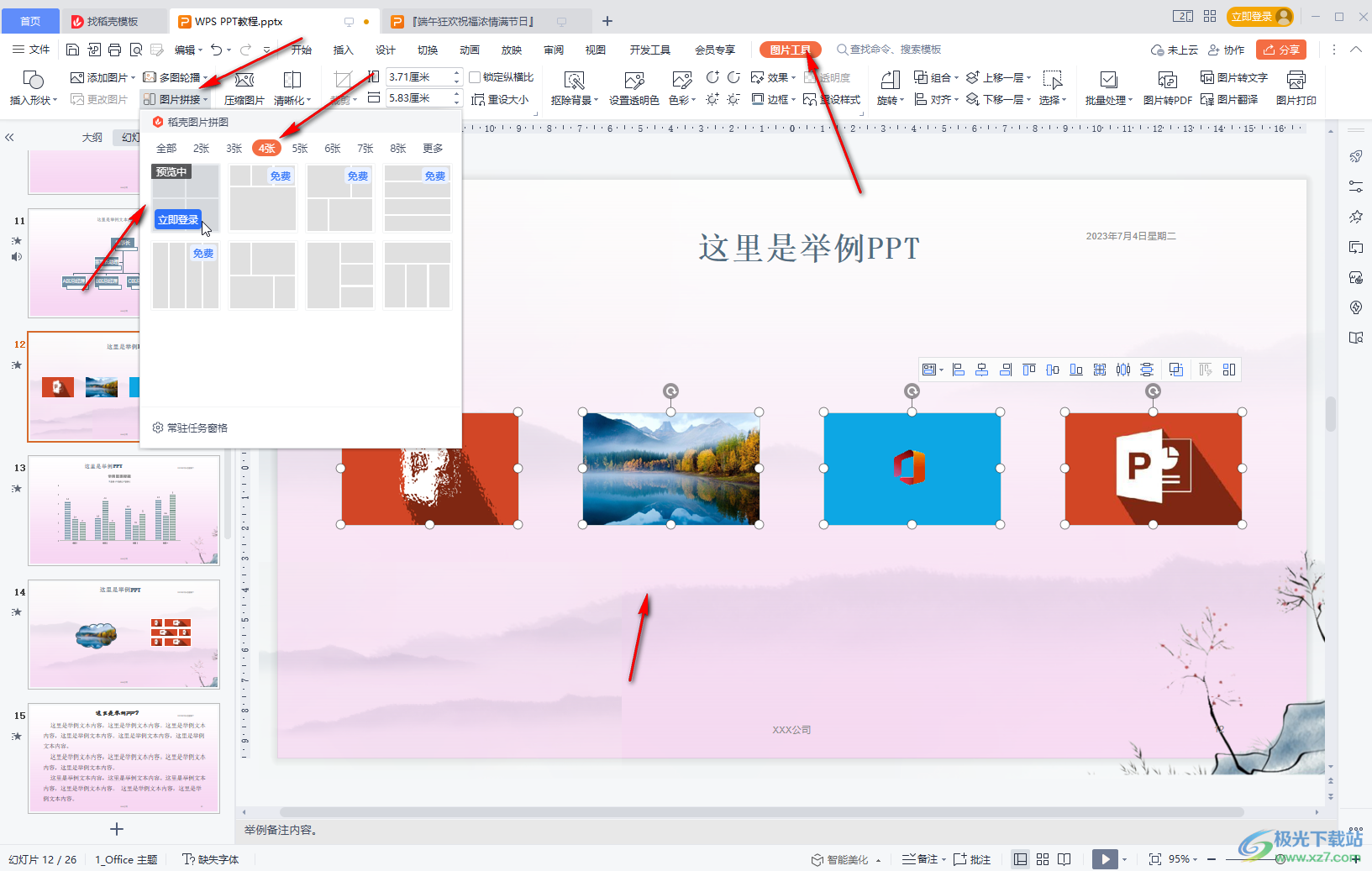Switch to the Animation ribbon tab

pyautogui.click(x=470, y=50)
